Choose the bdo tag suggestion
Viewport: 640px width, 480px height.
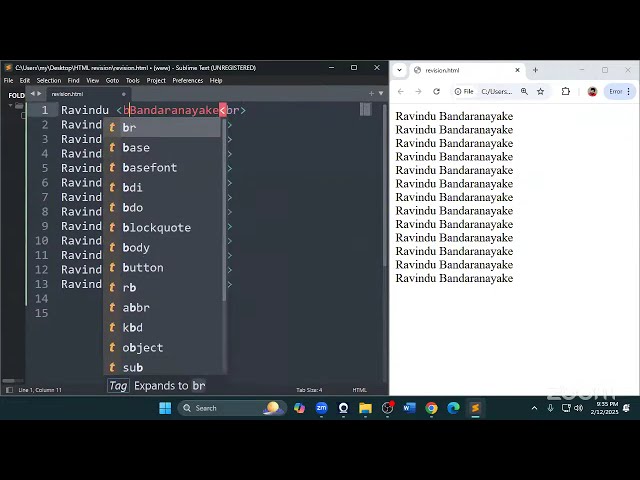click(162, 207)
